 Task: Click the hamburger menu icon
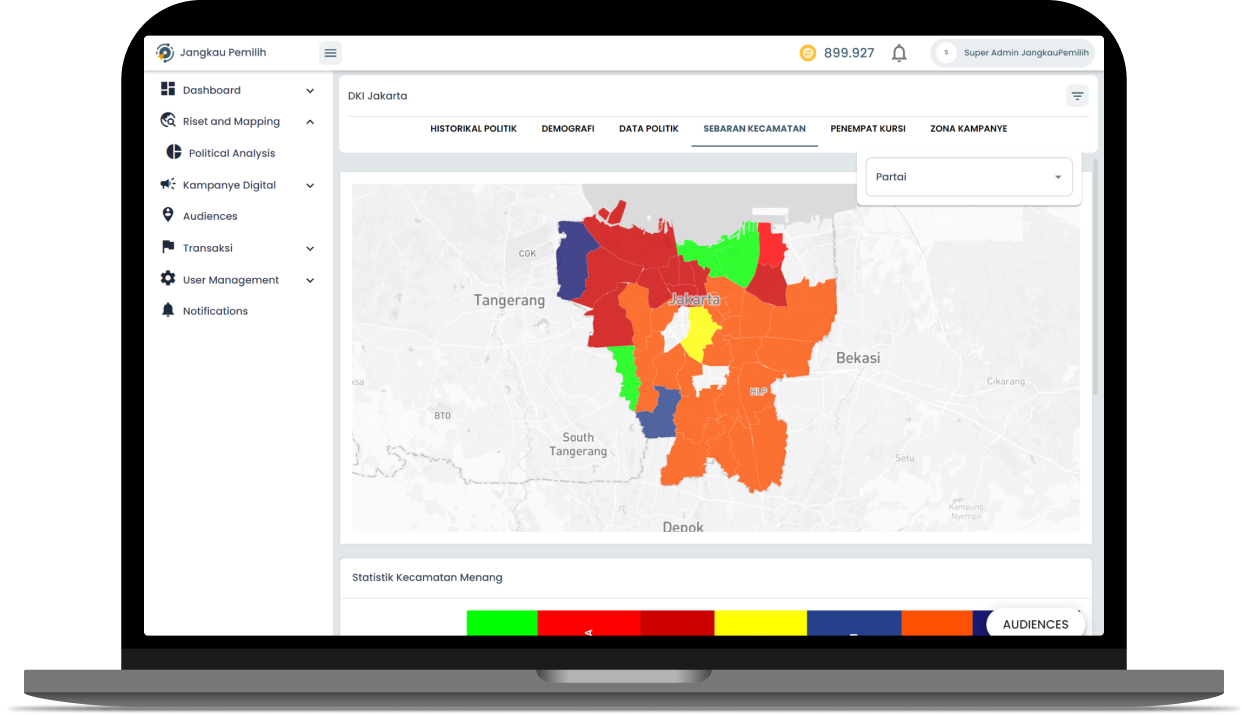[x=330, y=53]
